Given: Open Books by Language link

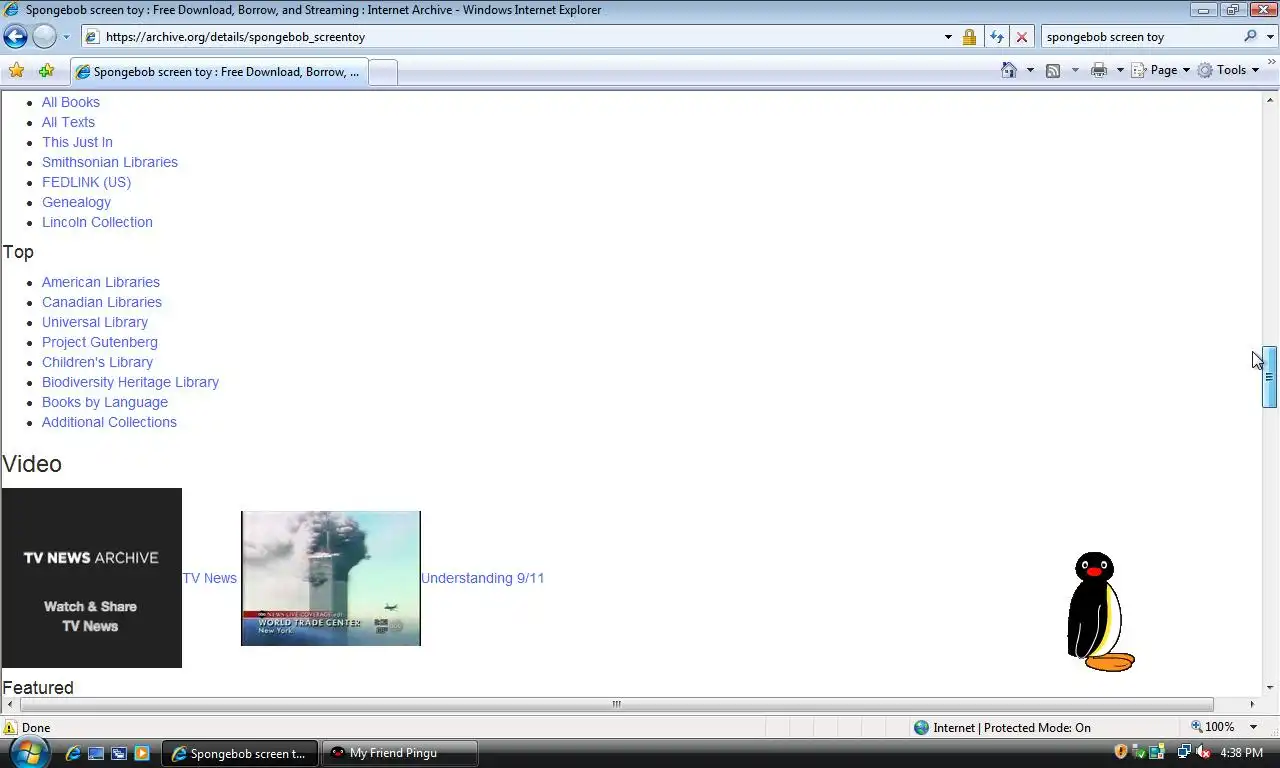Looking at the screenshot, I should 105,402.
